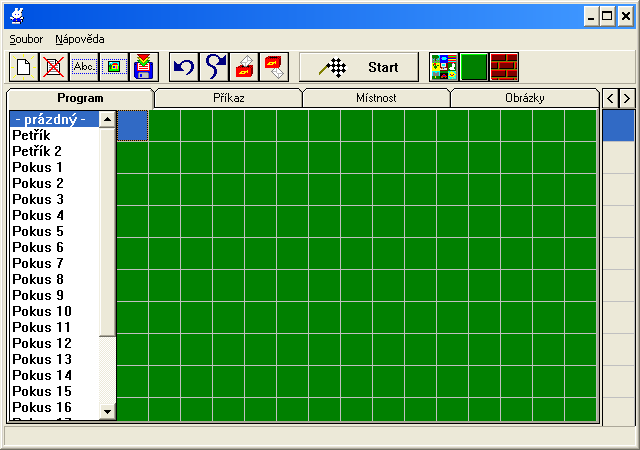Viewport: 640px width, 450px height.
Task: Open the Nápověda menu
Action: (x=80, y=39)
